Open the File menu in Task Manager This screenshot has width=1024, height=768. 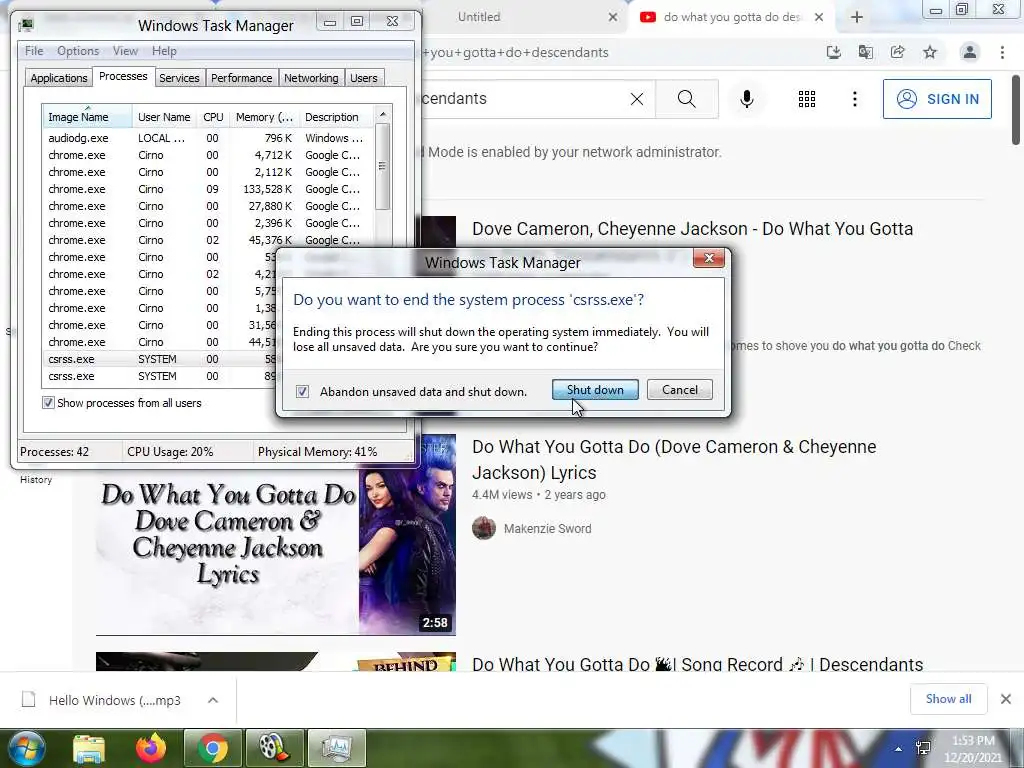coord(34,51)
